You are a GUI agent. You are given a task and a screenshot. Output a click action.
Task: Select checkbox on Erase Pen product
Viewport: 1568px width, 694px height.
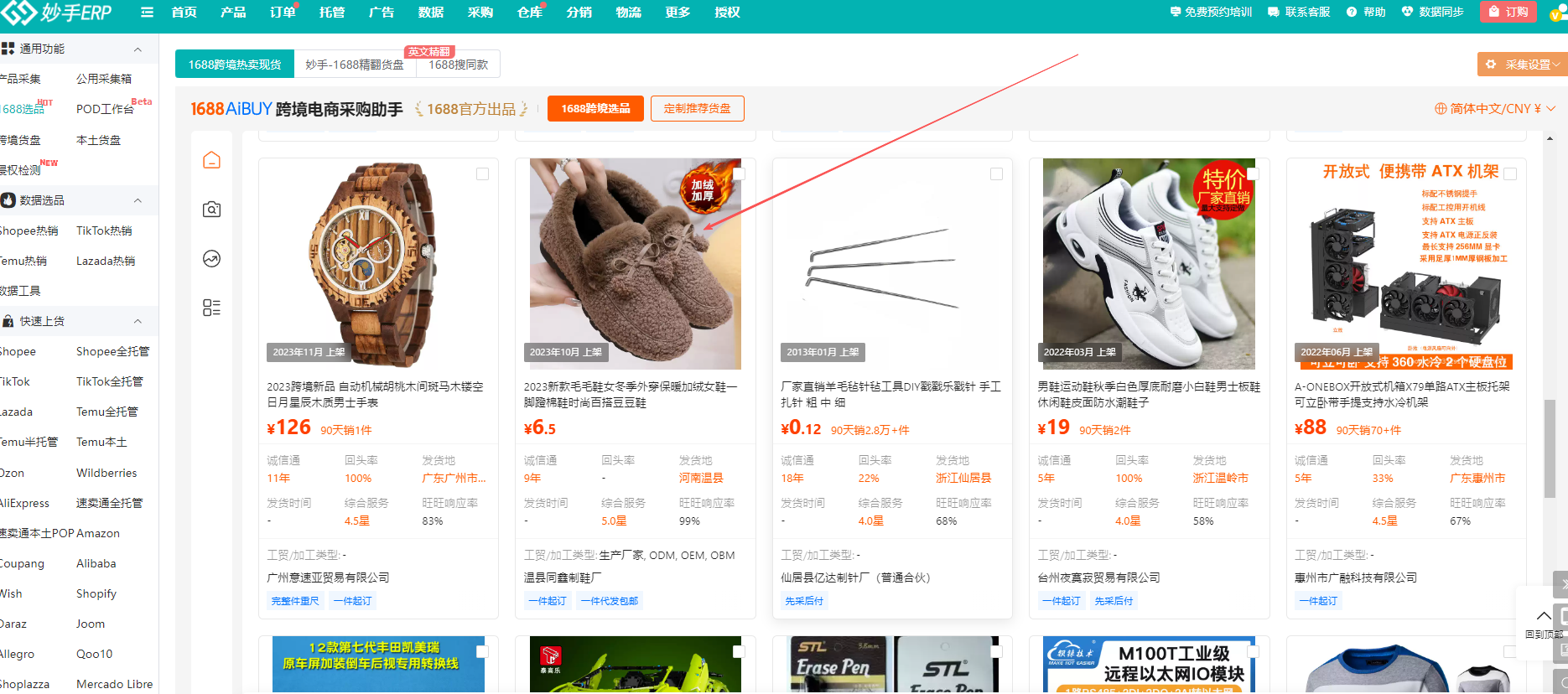click(x=997, y=651)
